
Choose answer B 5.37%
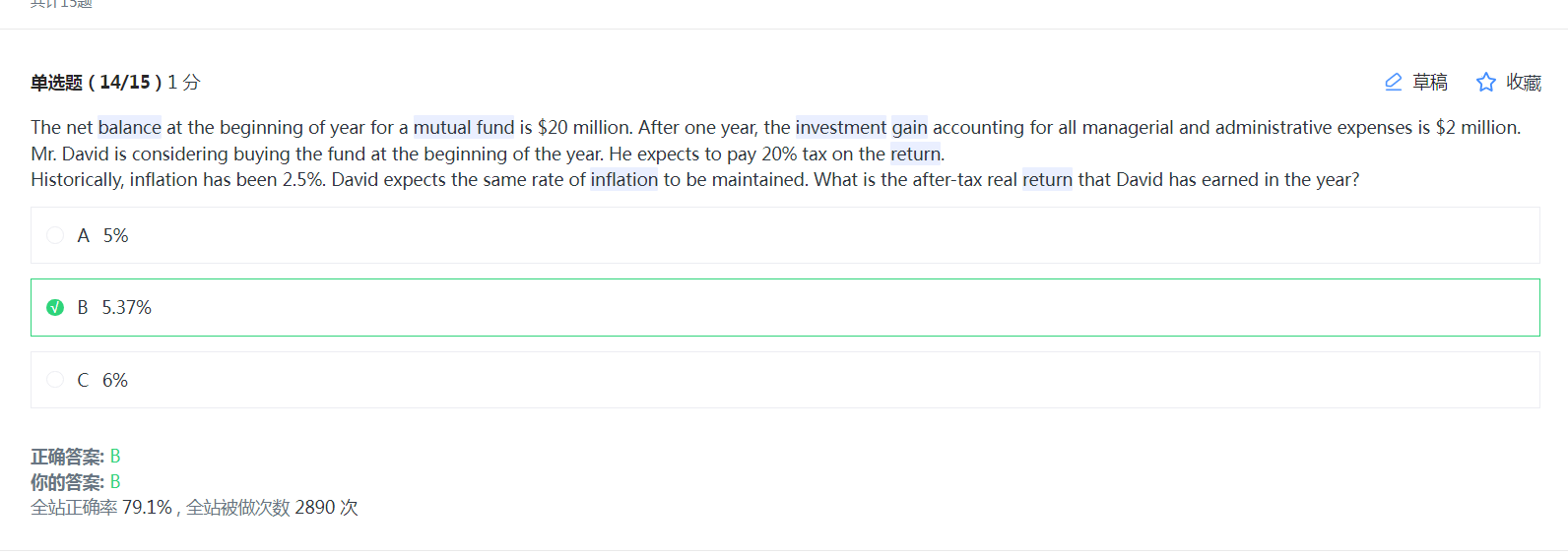(x=785, y=307)
